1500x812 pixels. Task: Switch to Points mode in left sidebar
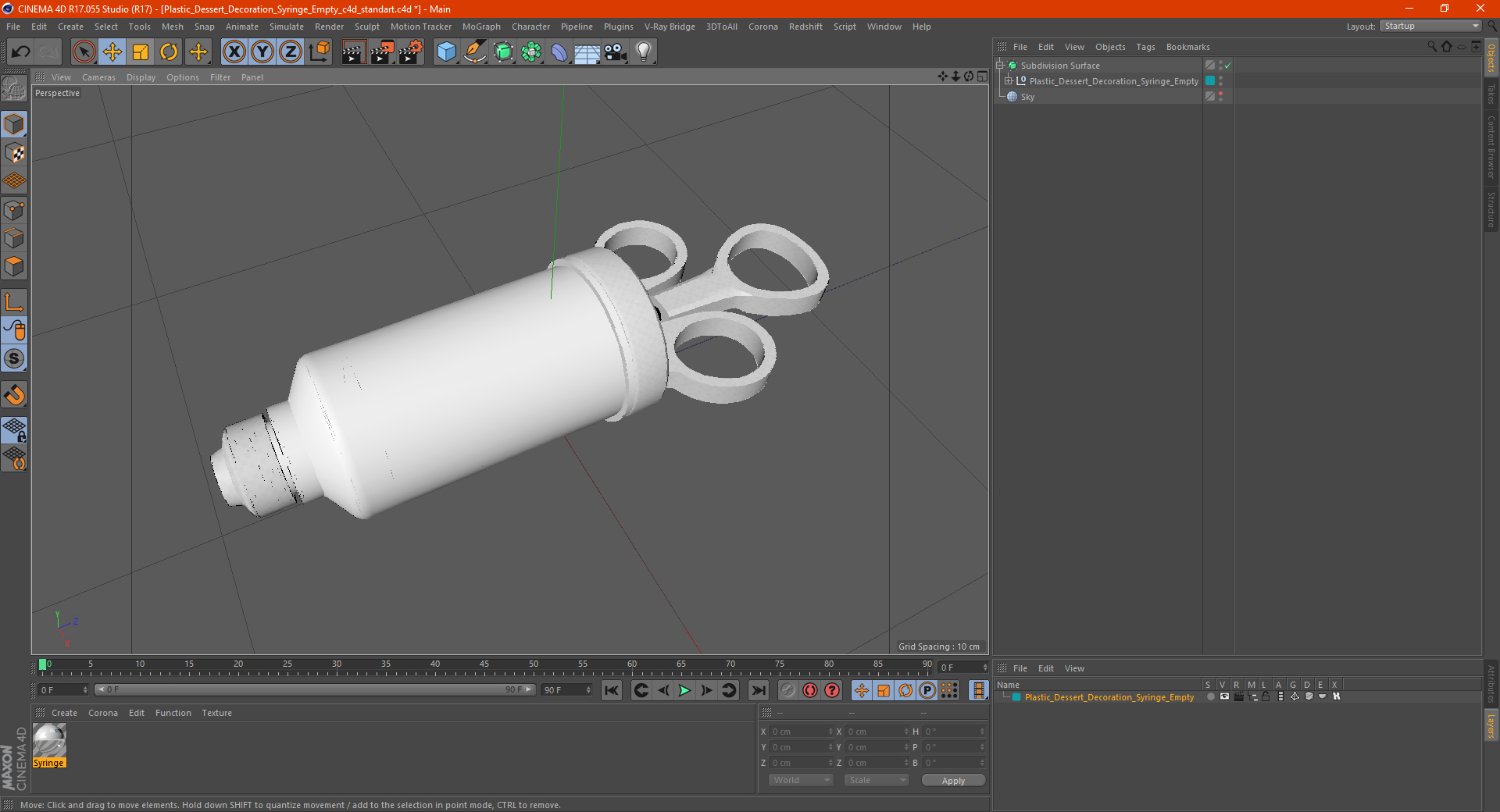[x=14, y=210]
